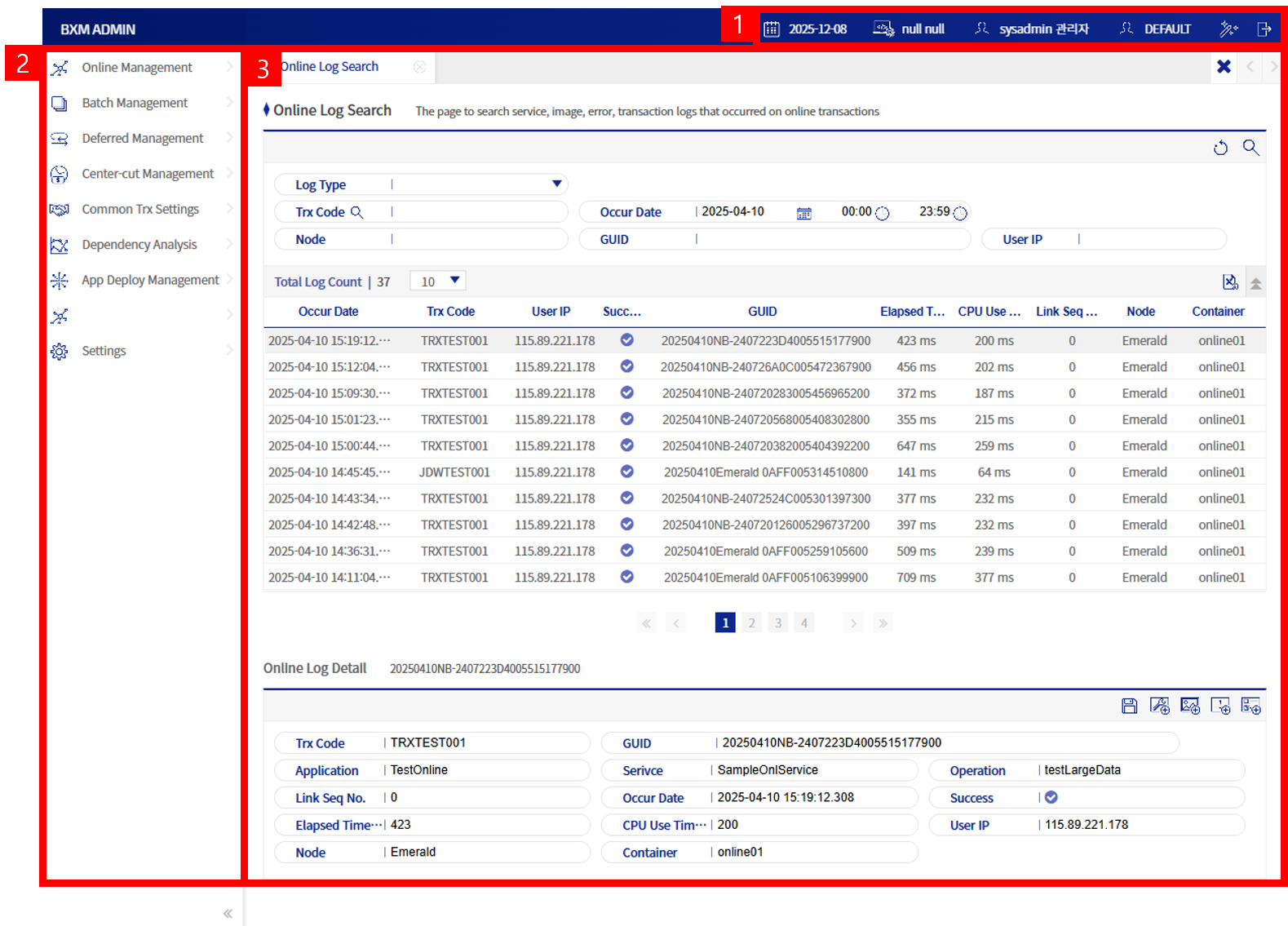
Task: Click the Settings gear icon in sidebar
Action: tap(60, 352)
